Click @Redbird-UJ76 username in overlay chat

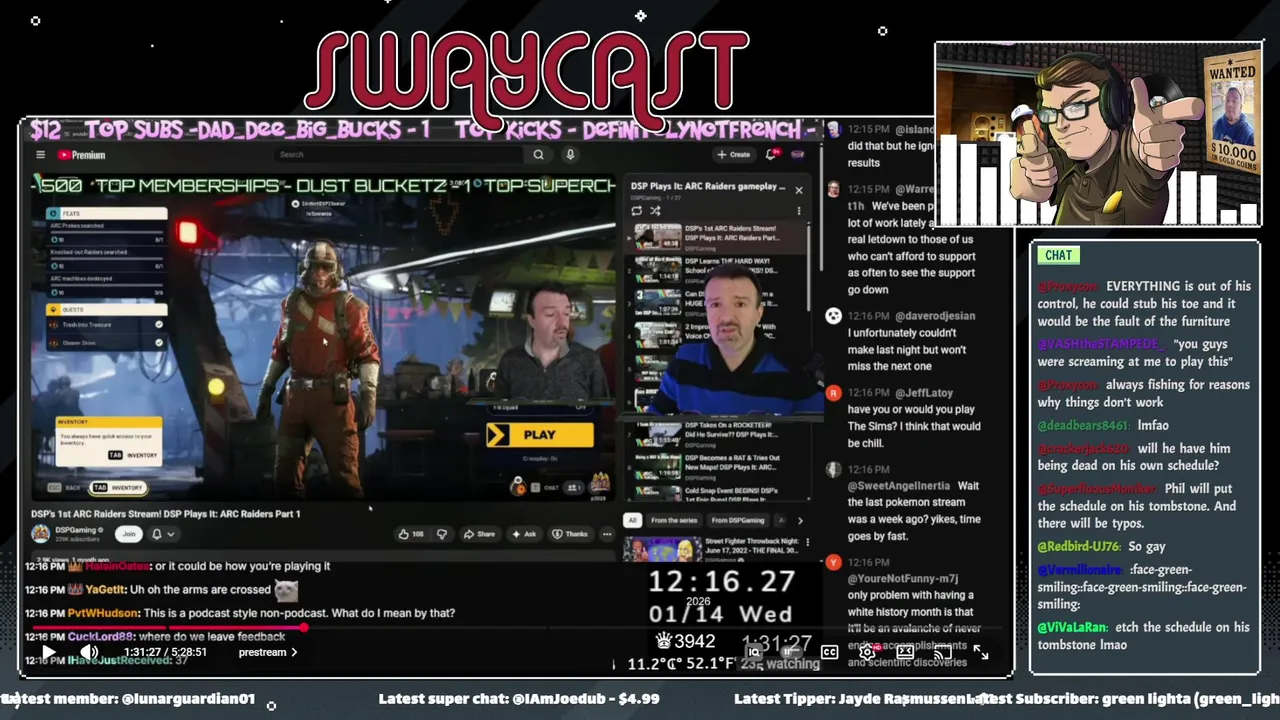[x=1079, y=547]
